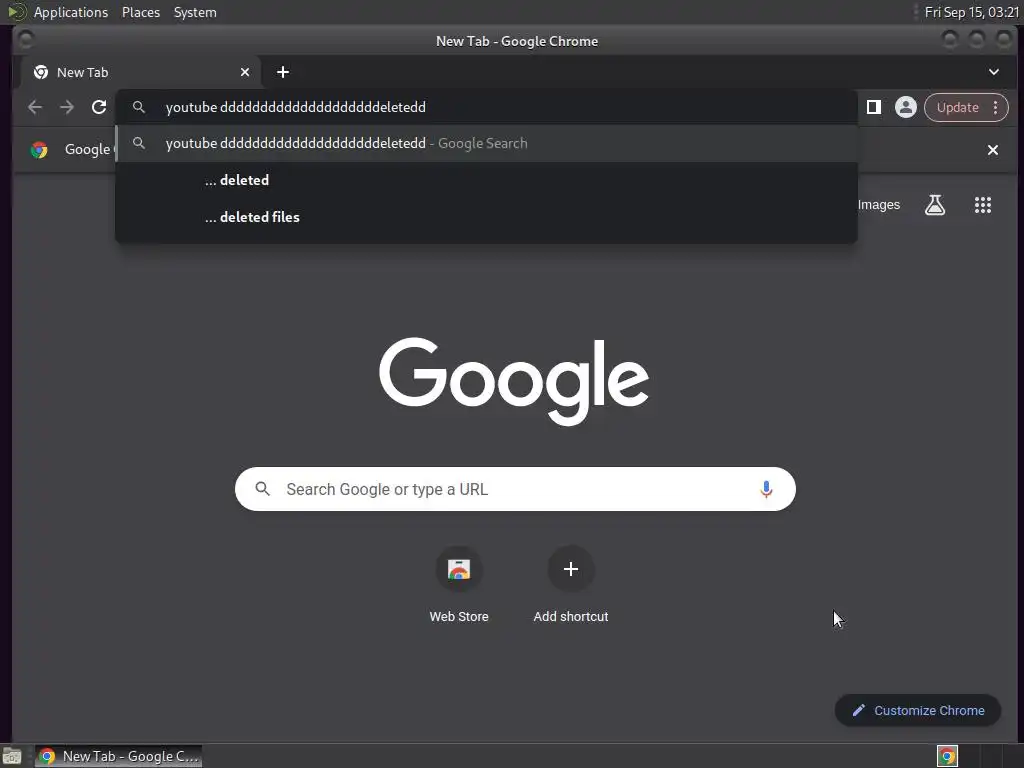This screenshot has height=768, width=1024.
Task: Open a new tab with the plus icon
Action: coord(283,72)
